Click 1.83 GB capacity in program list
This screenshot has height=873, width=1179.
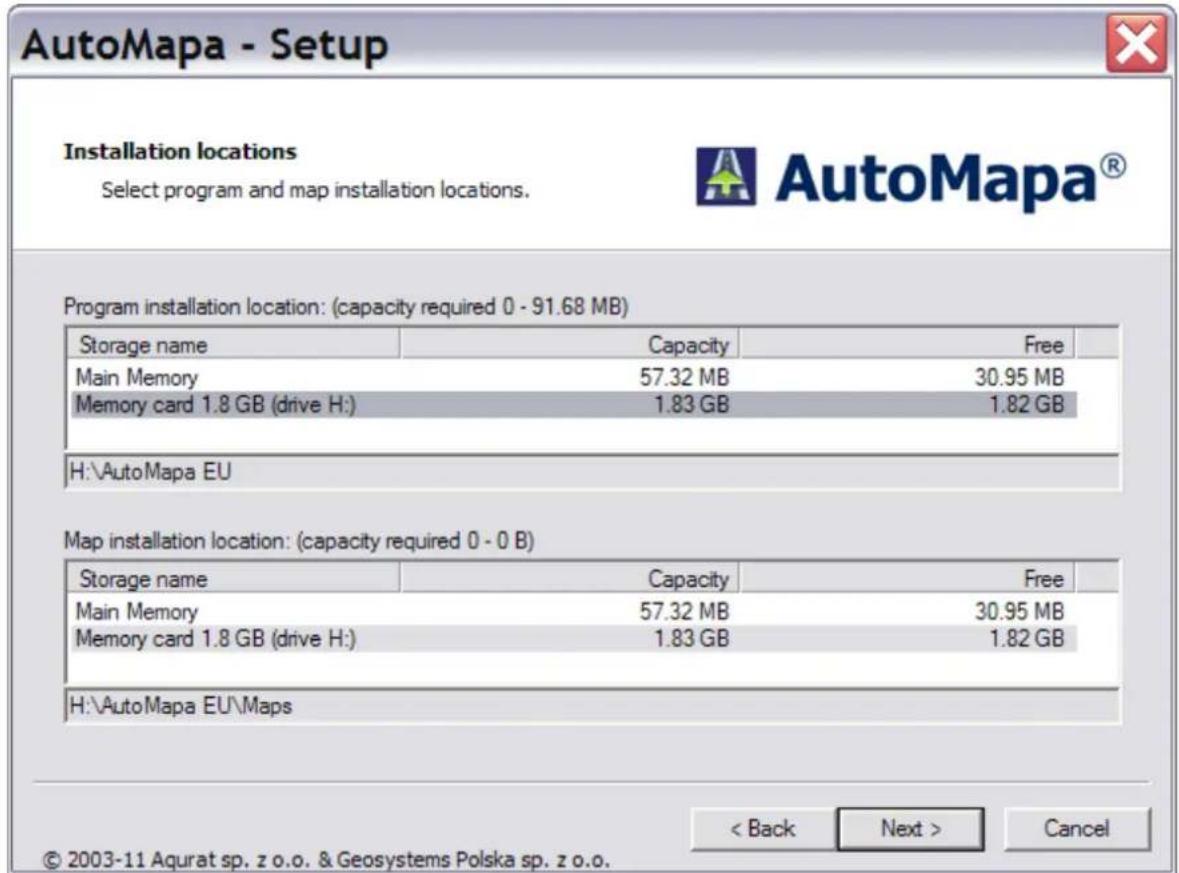[x=691, y=405]
